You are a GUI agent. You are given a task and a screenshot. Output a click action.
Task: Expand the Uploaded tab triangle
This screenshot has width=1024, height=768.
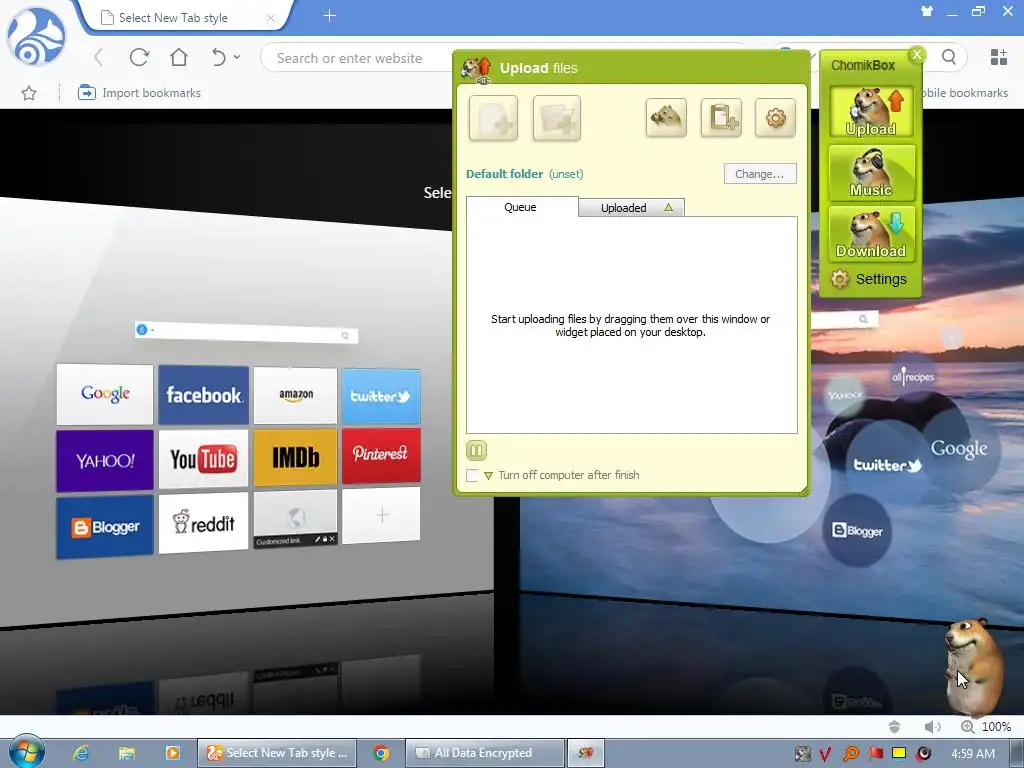(x=668, y=208)
